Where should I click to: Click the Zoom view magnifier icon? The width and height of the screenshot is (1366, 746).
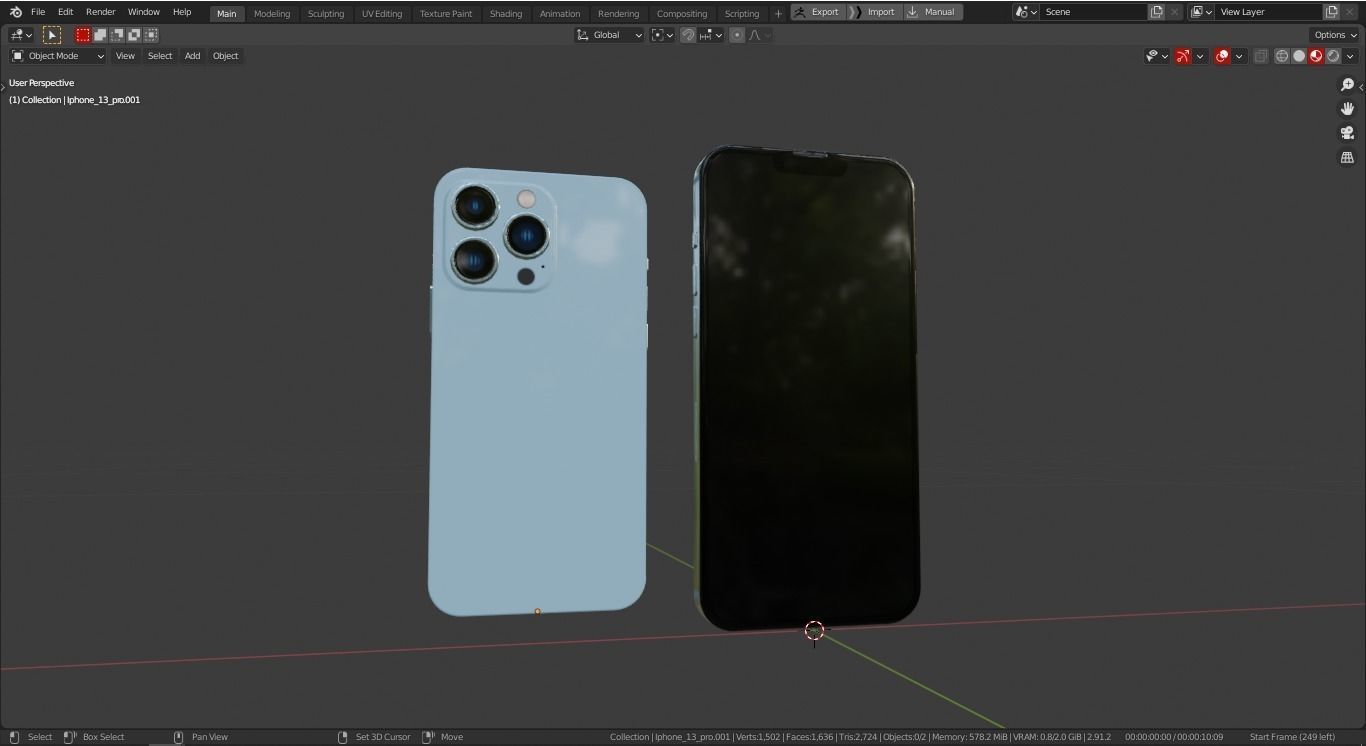(1347, 85)
